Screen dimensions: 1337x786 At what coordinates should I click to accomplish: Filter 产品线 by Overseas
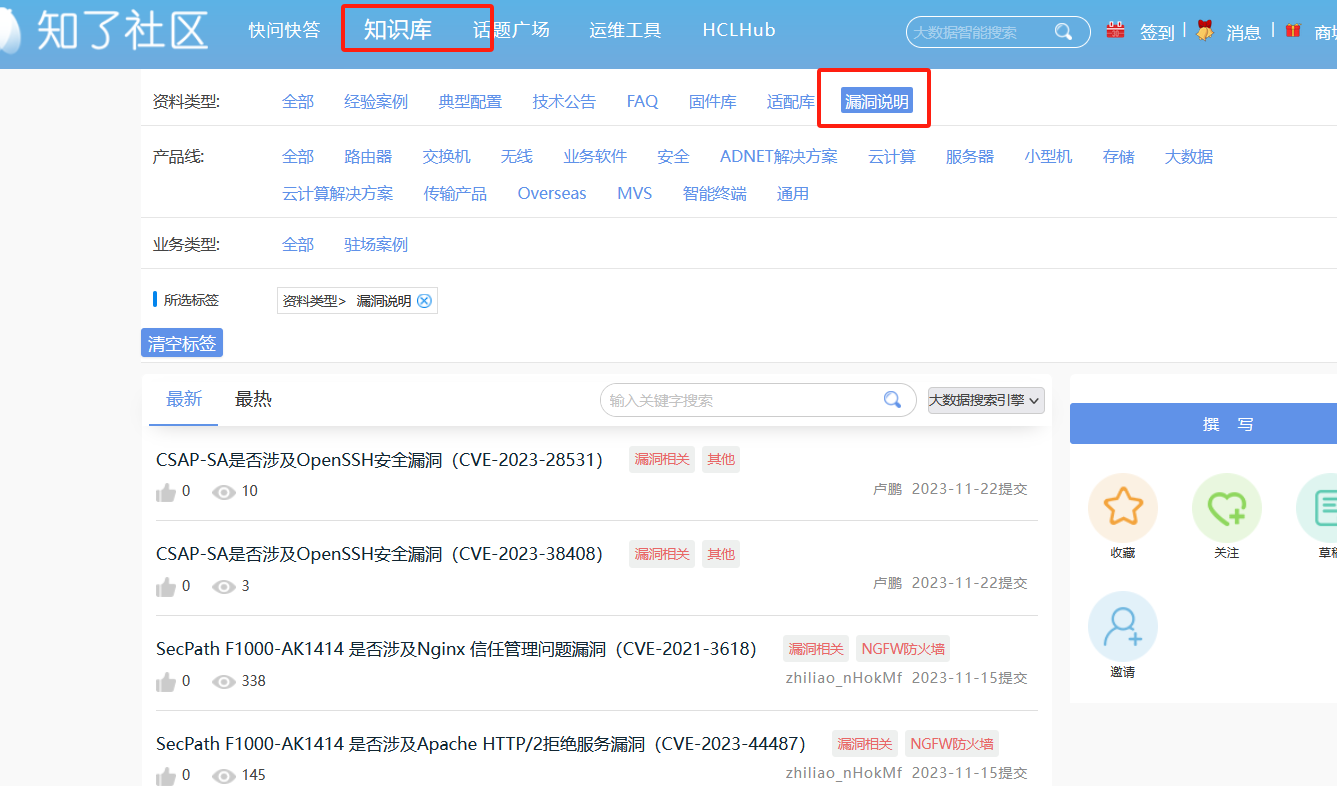[x=552, y=193]
